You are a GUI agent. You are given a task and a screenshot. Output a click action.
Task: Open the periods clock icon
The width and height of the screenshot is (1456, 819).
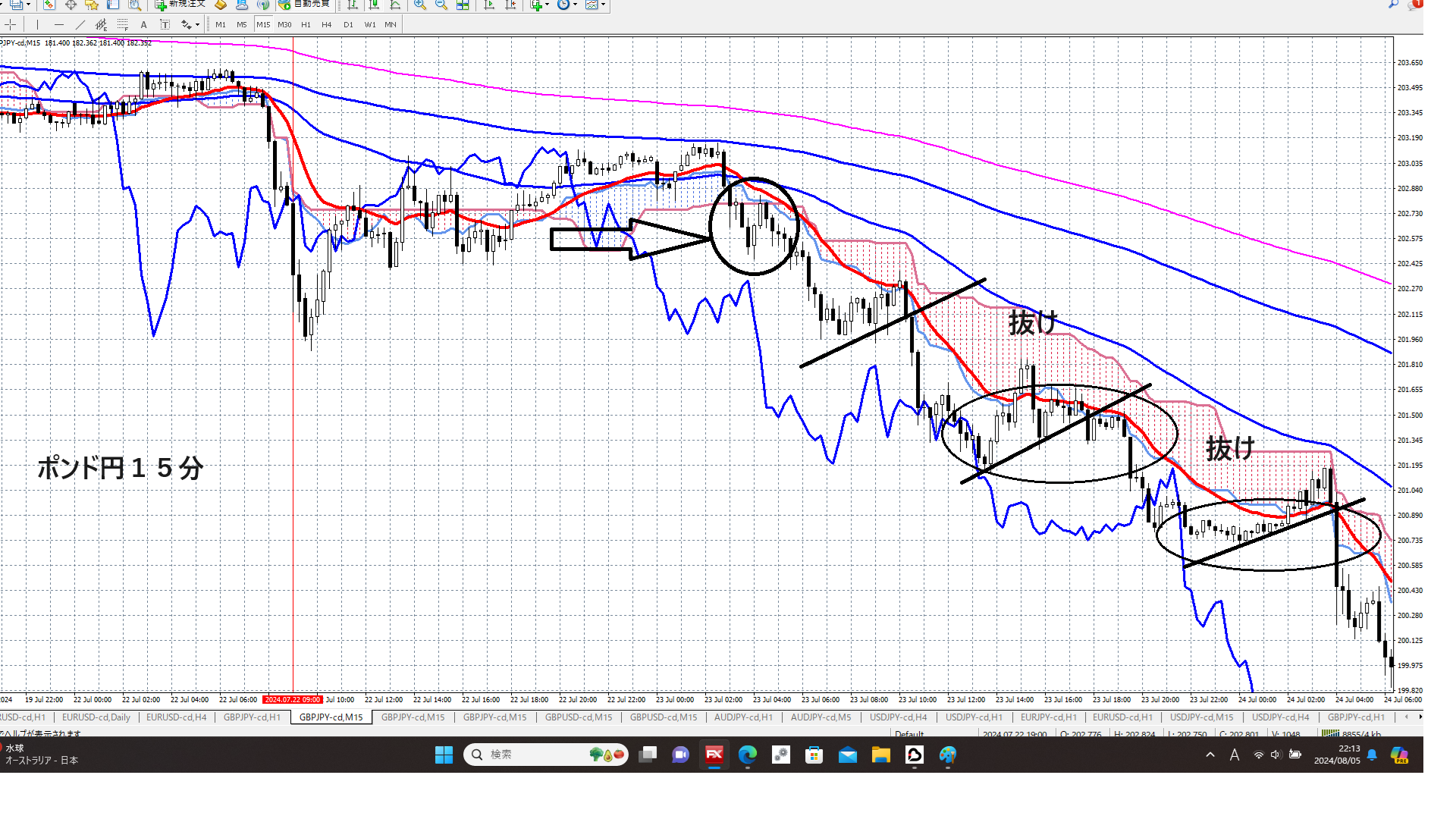click(x=563, y=5)
